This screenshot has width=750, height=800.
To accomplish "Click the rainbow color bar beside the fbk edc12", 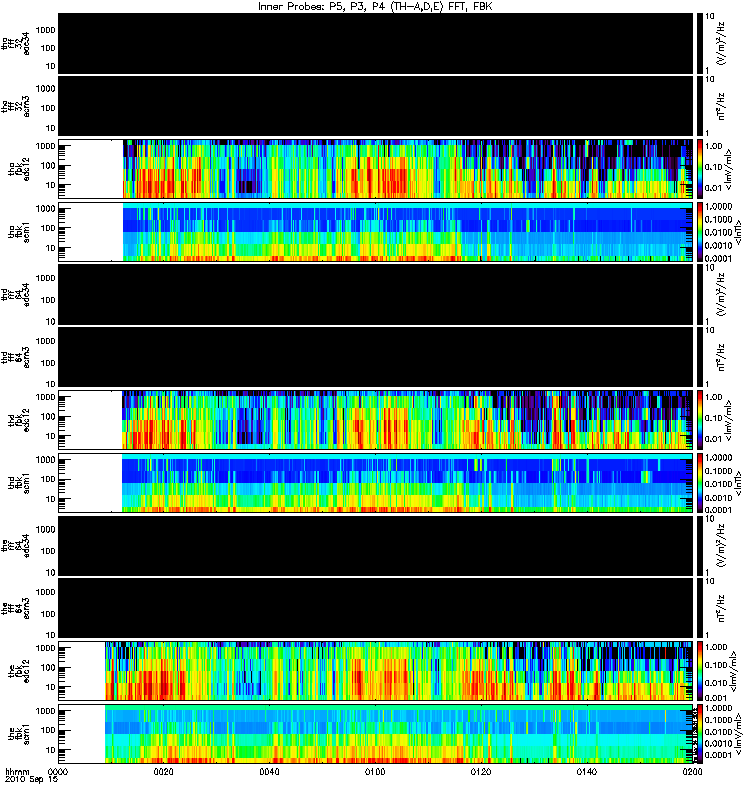I will 699,671.
